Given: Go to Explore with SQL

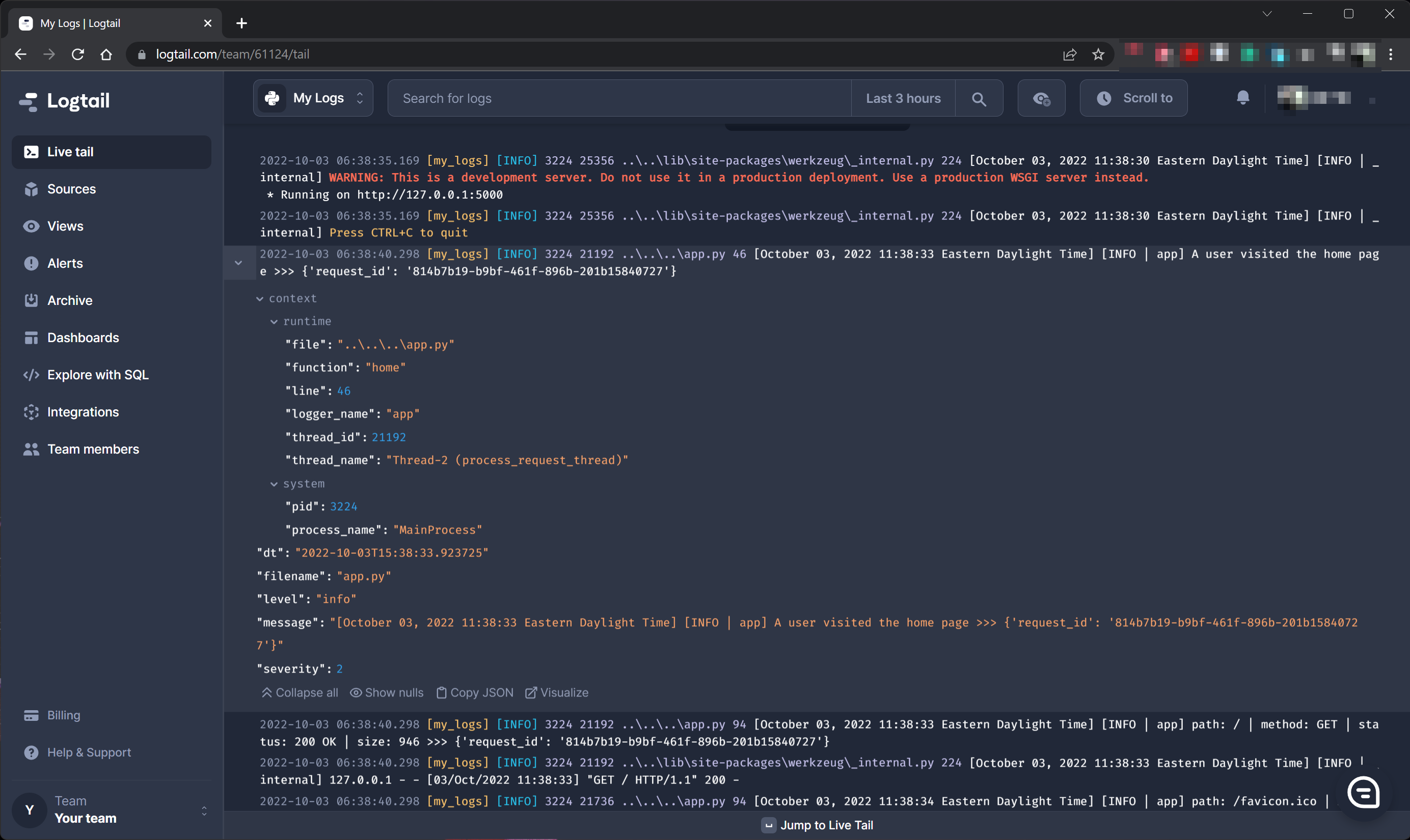Looking at the screenshot, I should click(97, 375).
